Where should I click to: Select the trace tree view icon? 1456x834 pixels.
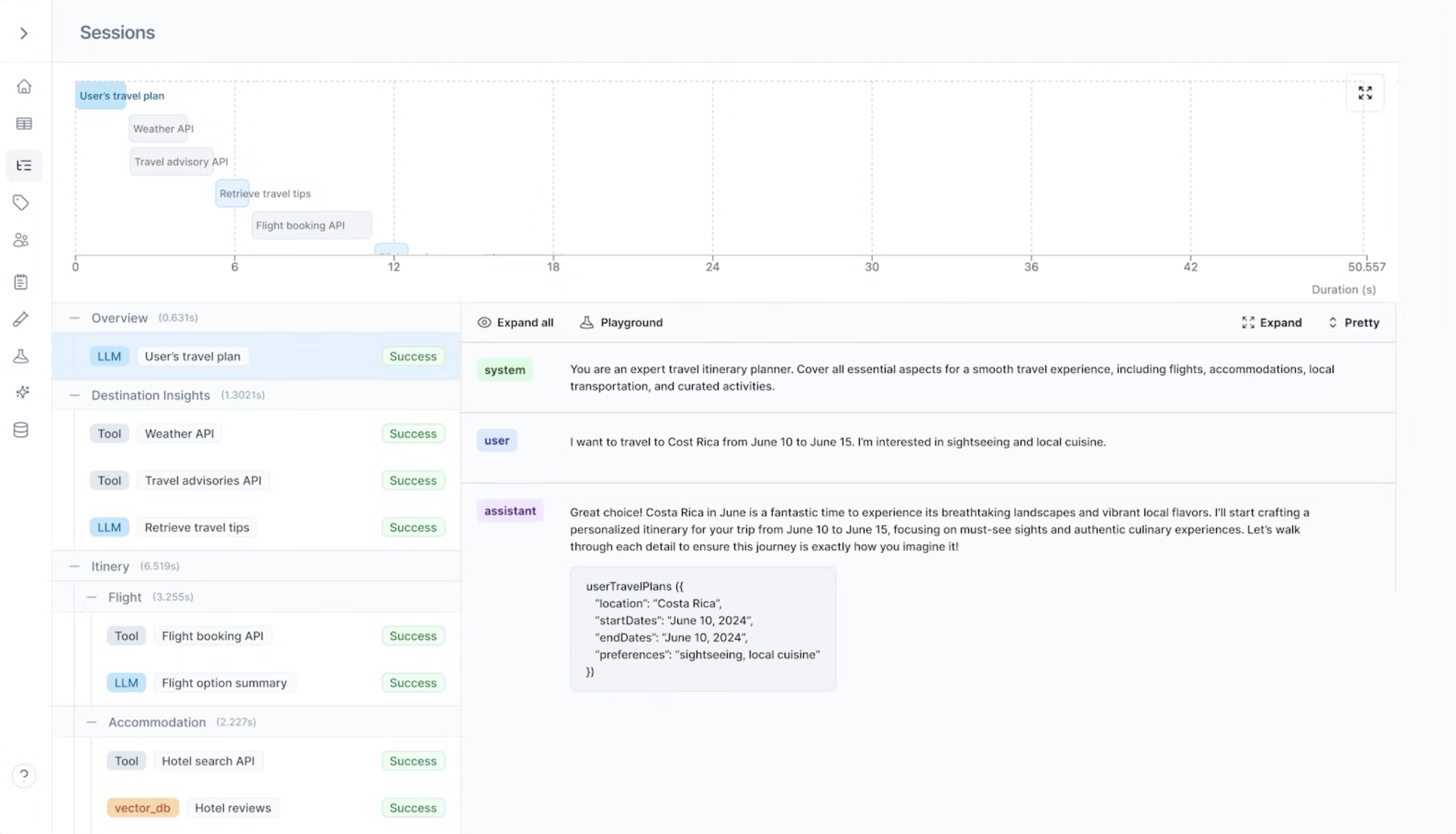[24, 165]
